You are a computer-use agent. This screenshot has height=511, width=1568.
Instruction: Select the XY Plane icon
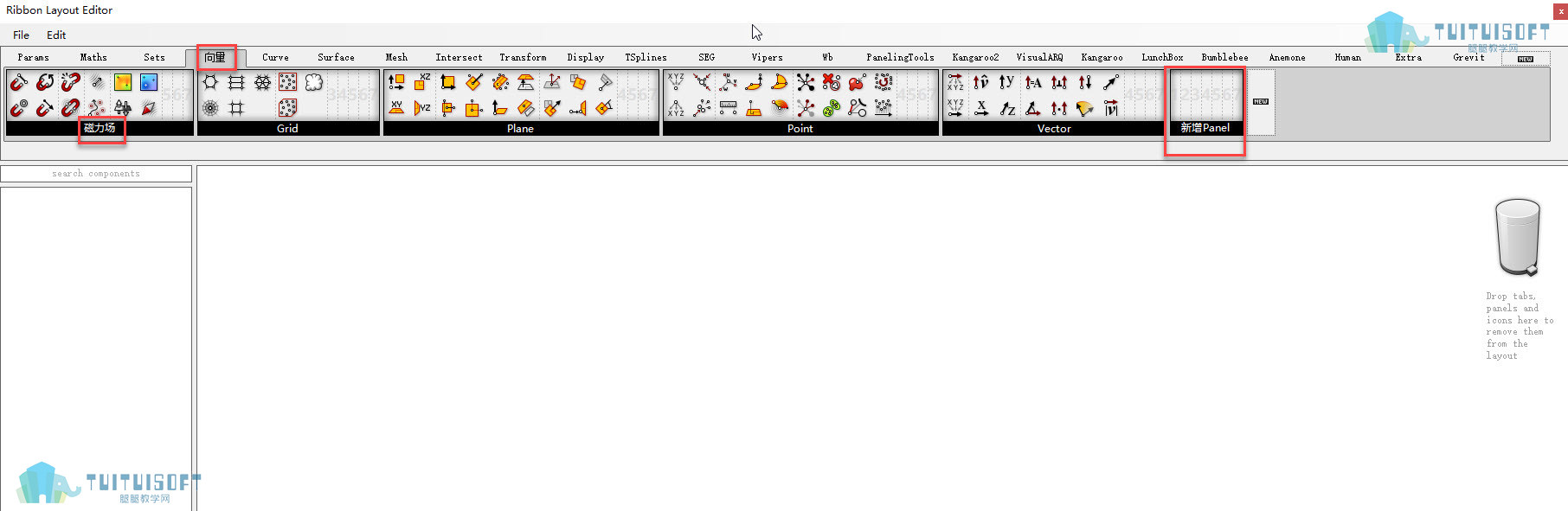pos(396,108)
